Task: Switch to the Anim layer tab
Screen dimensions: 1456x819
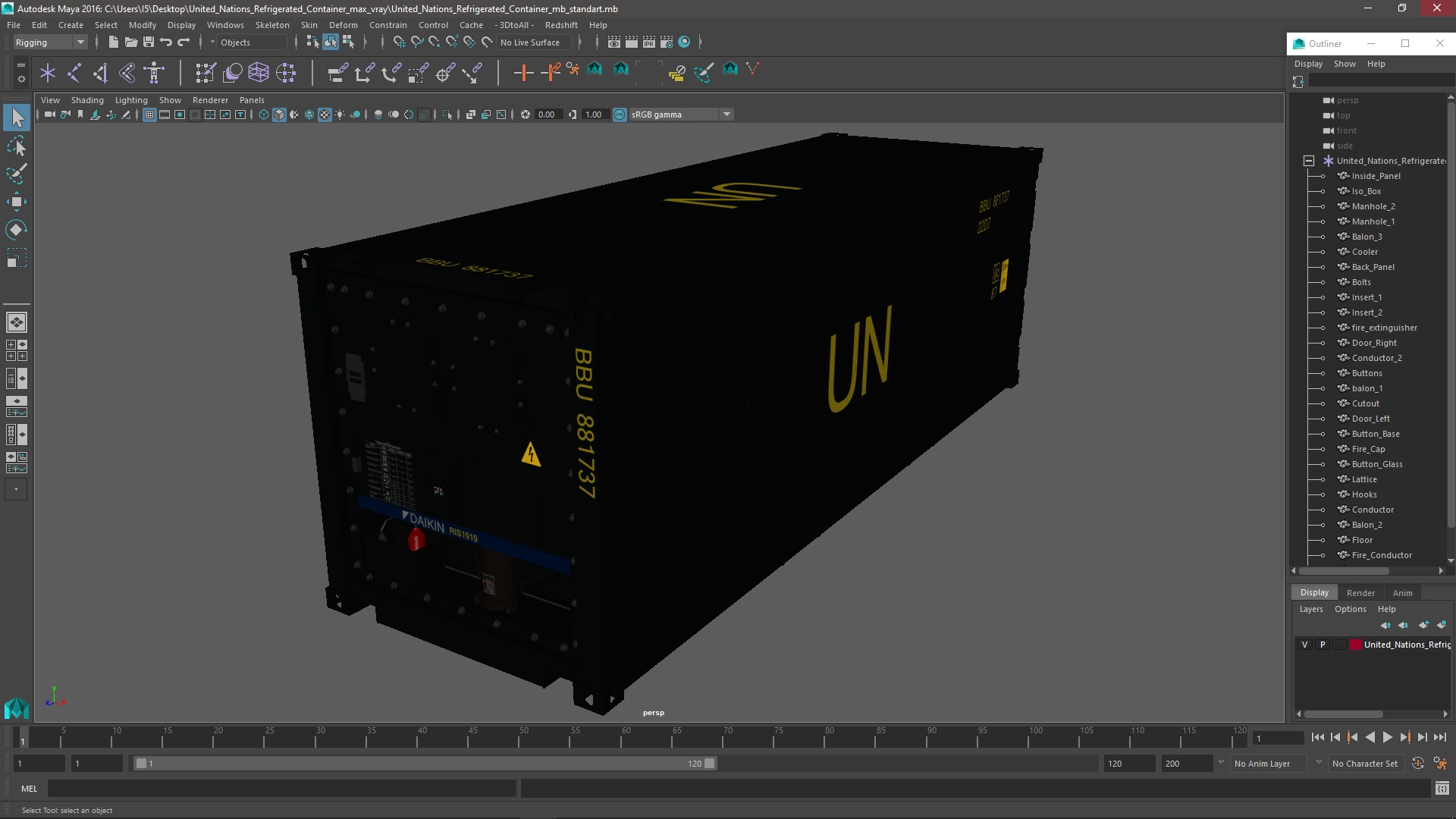Action: pyautogui.click(x=1402, y=593)
